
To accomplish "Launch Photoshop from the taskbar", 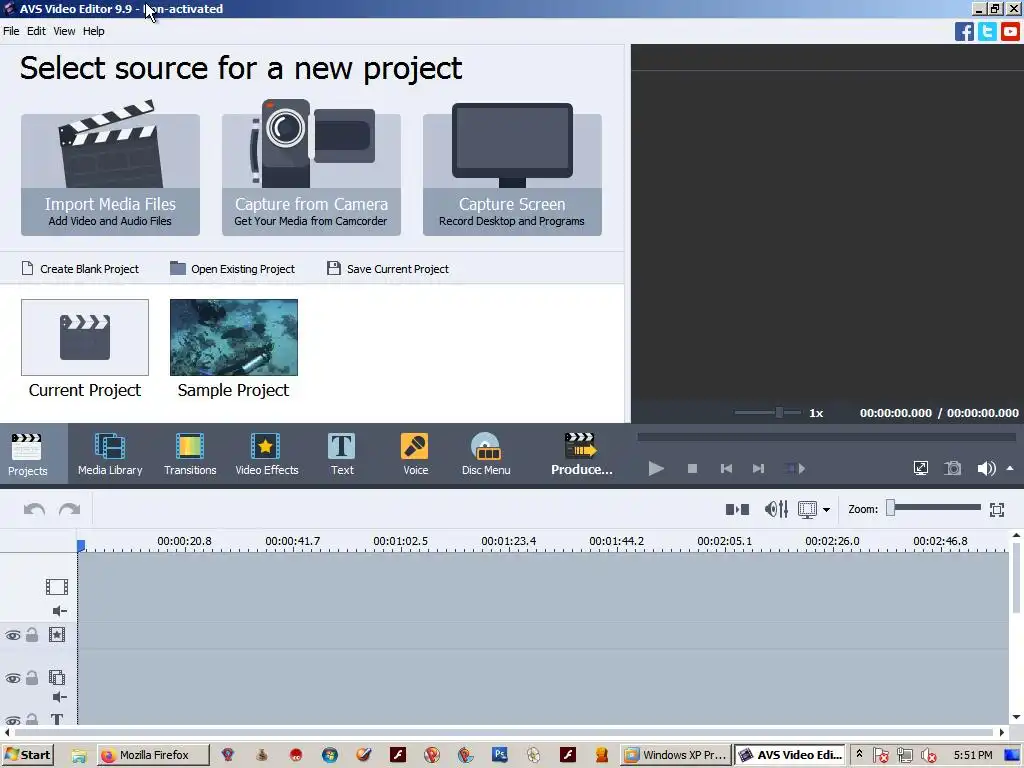I will coord(500,754).
